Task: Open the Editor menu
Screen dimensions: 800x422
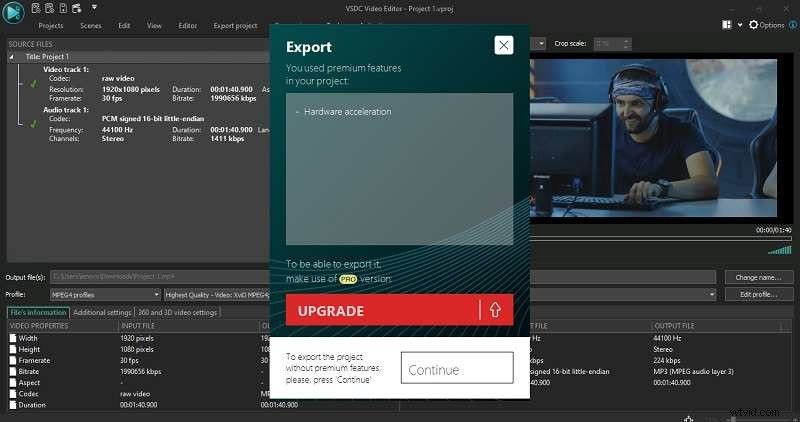Action: (187, 26)
